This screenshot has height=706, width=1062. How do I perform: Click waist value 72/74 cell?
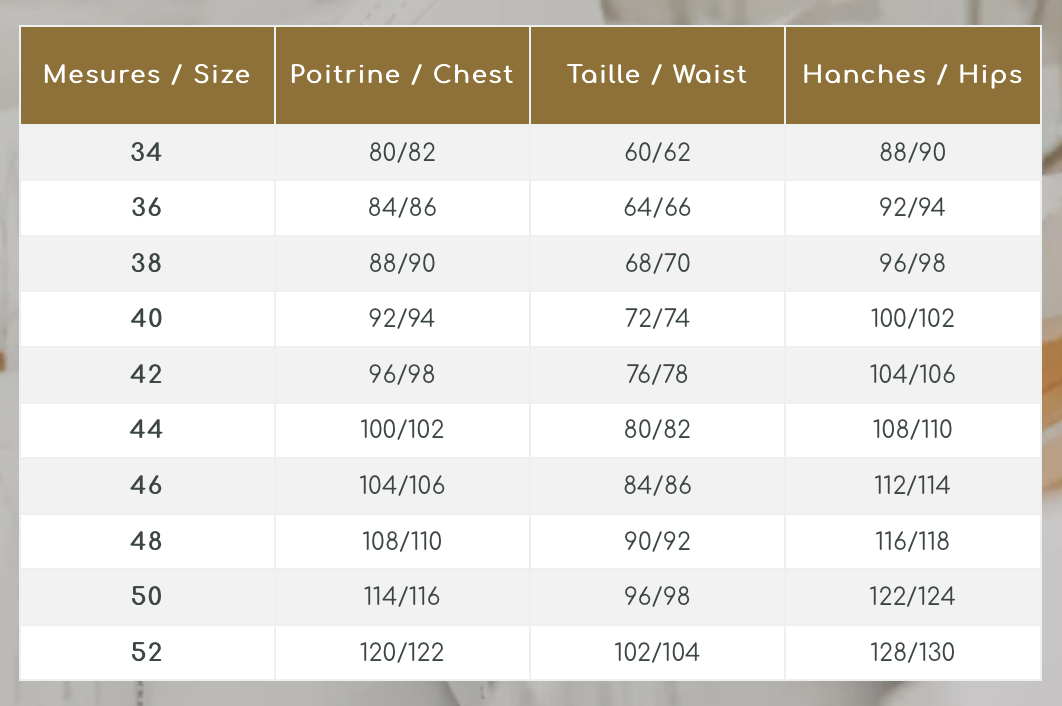coord(657,319)
